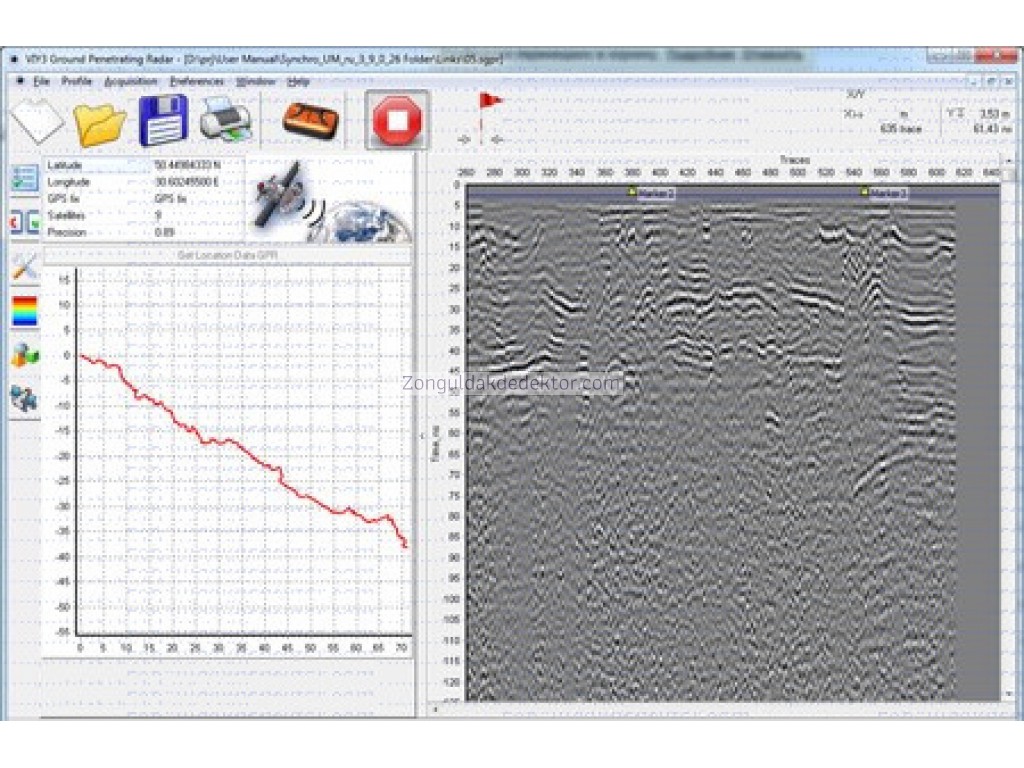Image resolution: width=1024 pixels, height=768 pixels.
Task: Open the Preferences menu
Action: point(197,82)
